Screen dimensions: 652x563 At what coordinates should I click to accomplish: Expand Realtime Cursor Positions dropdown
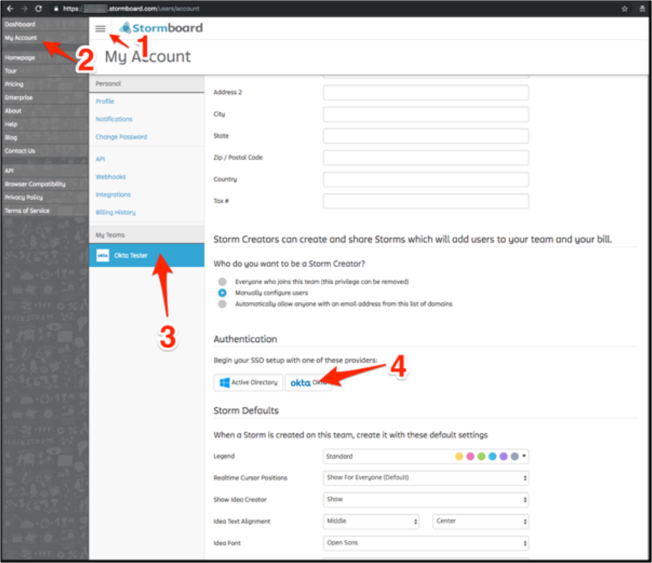click(x=426, y=478)
